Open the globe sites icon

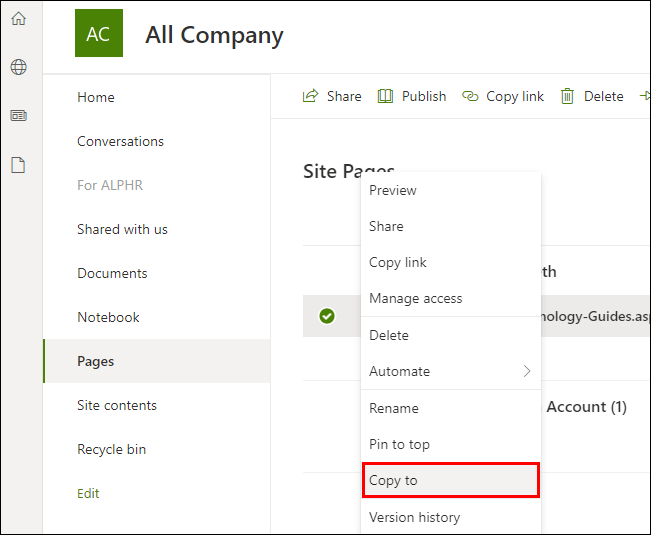(x=18, y=67)
